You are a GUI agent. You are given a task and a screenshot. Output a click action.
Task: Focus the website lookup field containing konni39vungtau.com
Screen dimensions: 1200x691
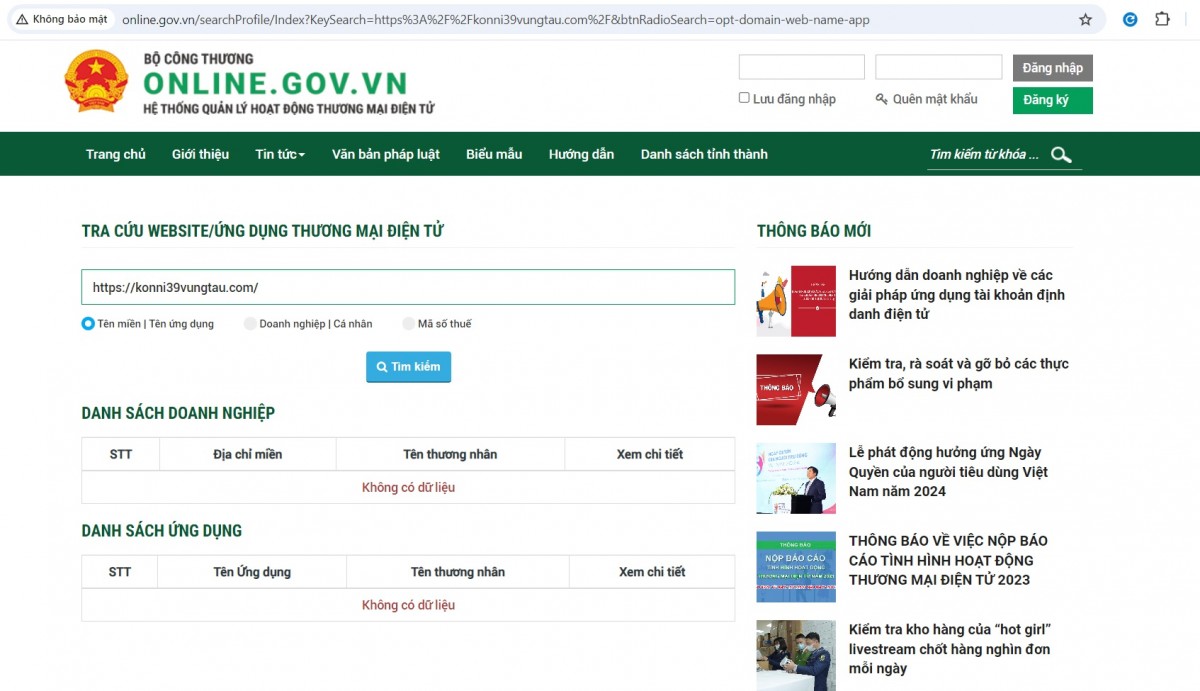coord(408,287)
